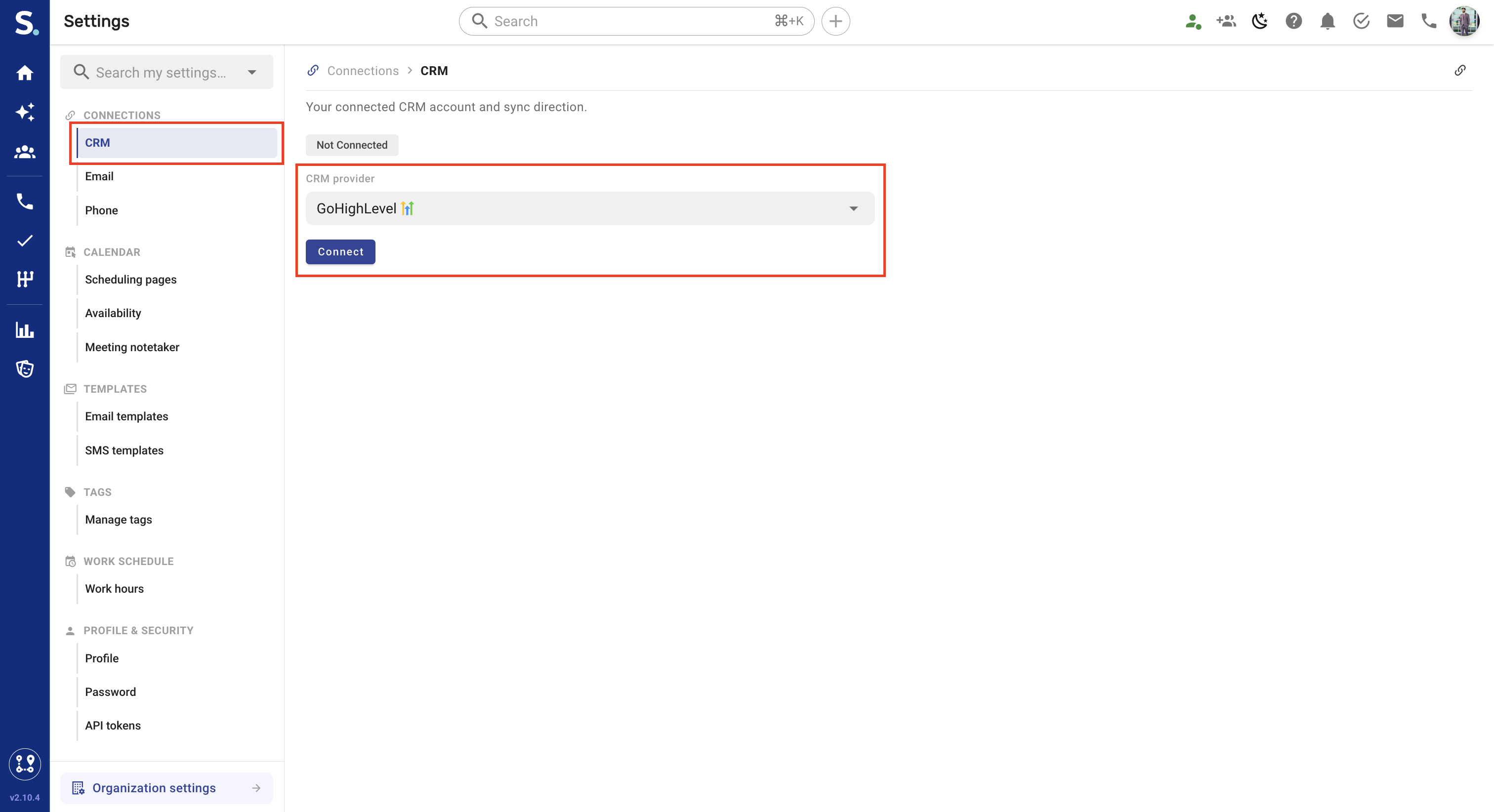Open Email connection settings
1494x812 pixels.
177,176
